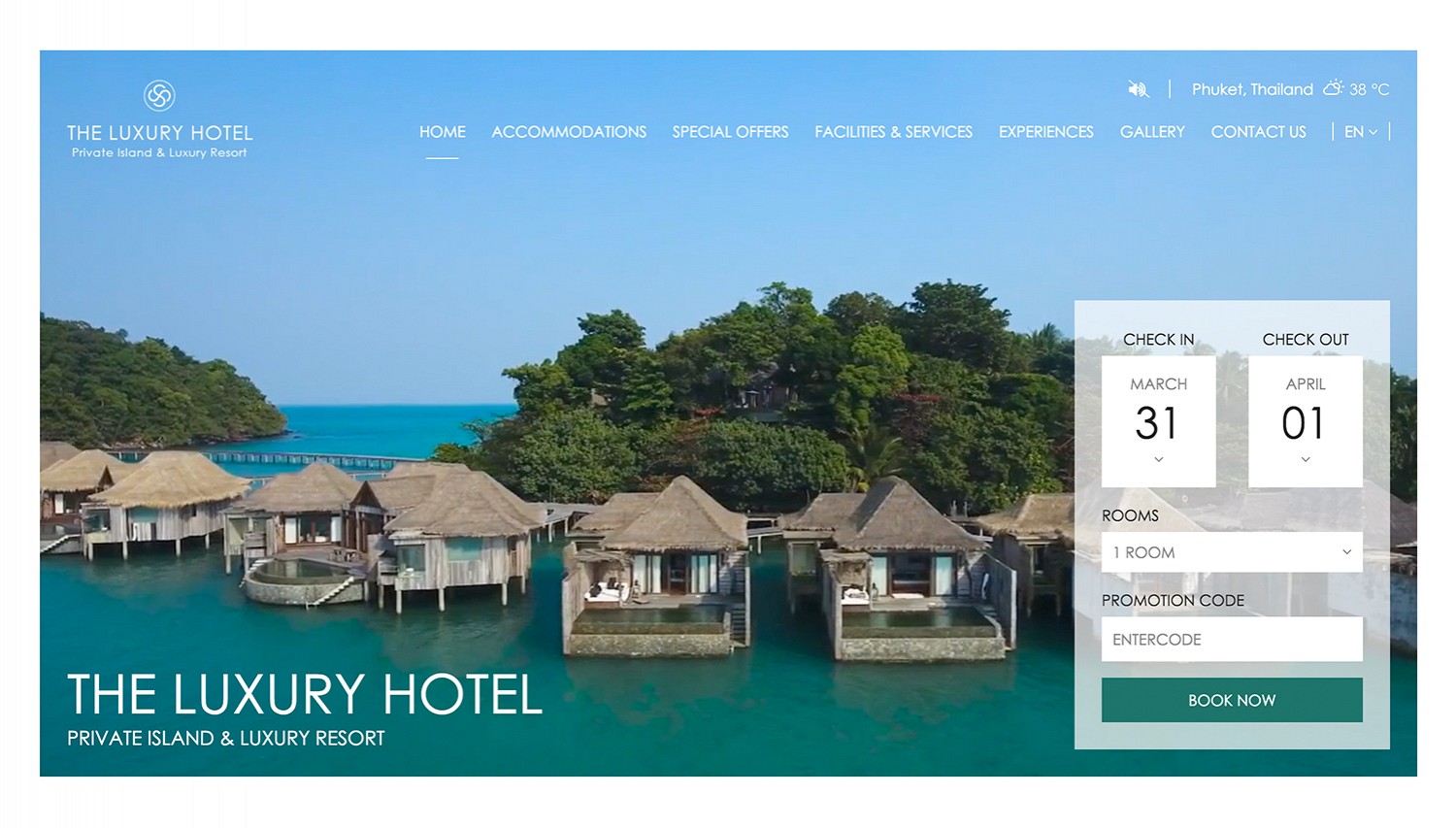Select the March 31 check-in box
1456x828 pixels.
pos(1159,421)
